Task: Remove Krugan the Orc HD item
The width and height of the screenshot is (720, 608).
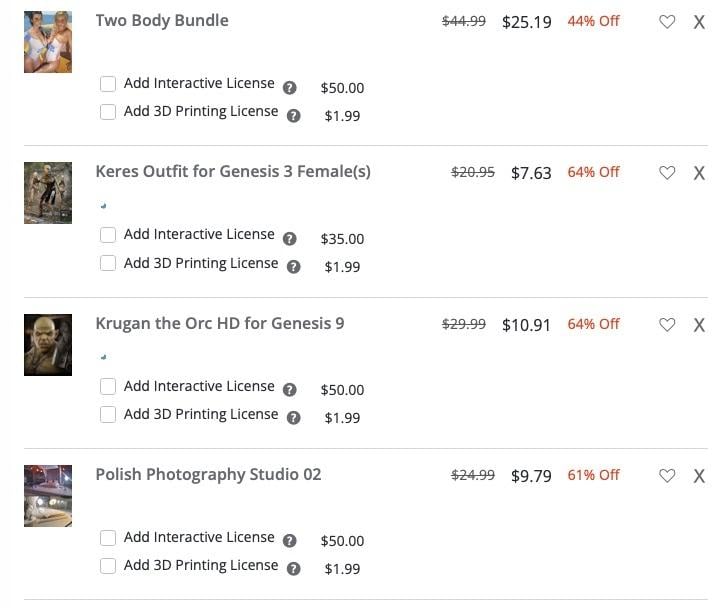Action: click(x=699, y=325)
